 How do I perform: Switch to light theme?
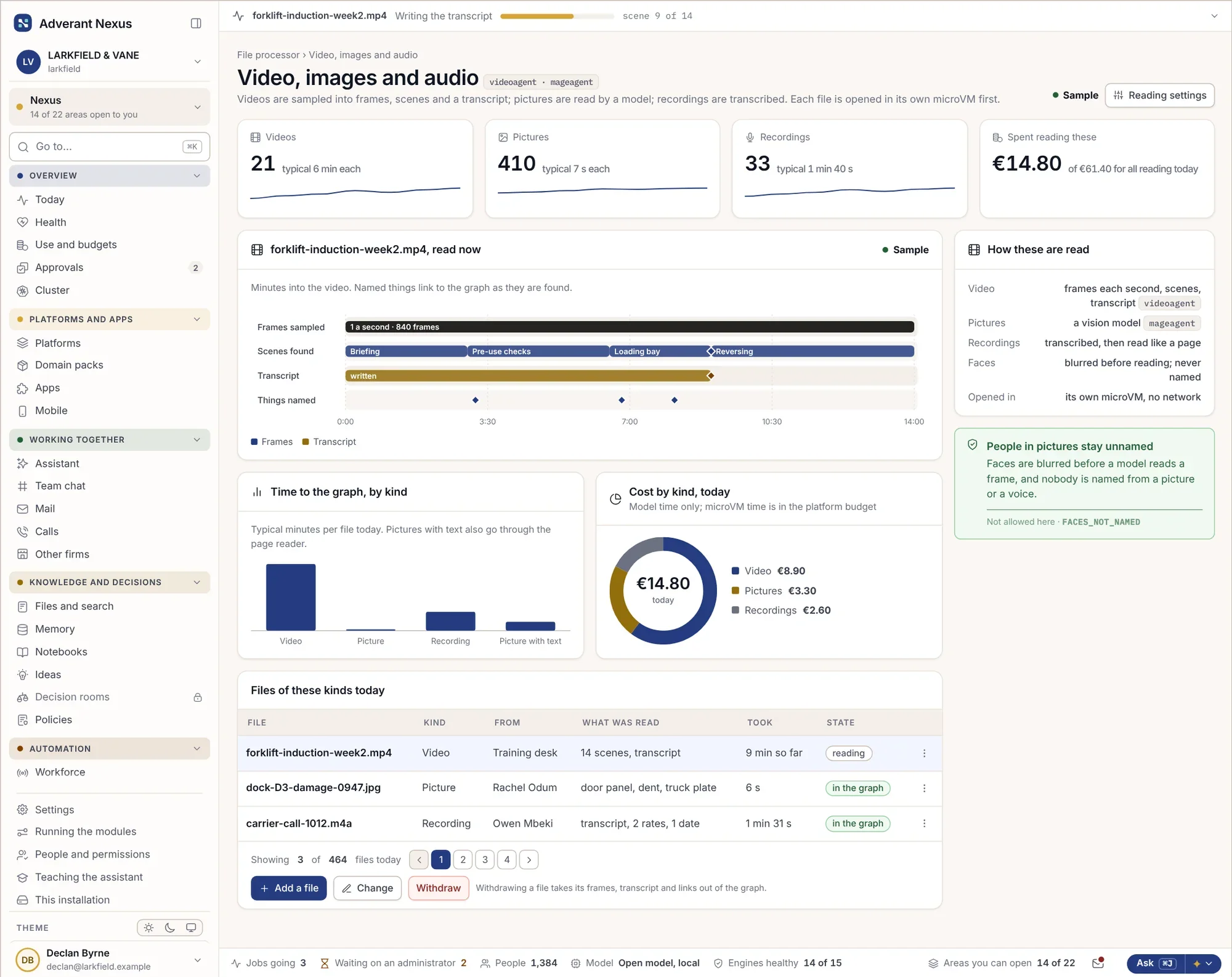(148, 928)
